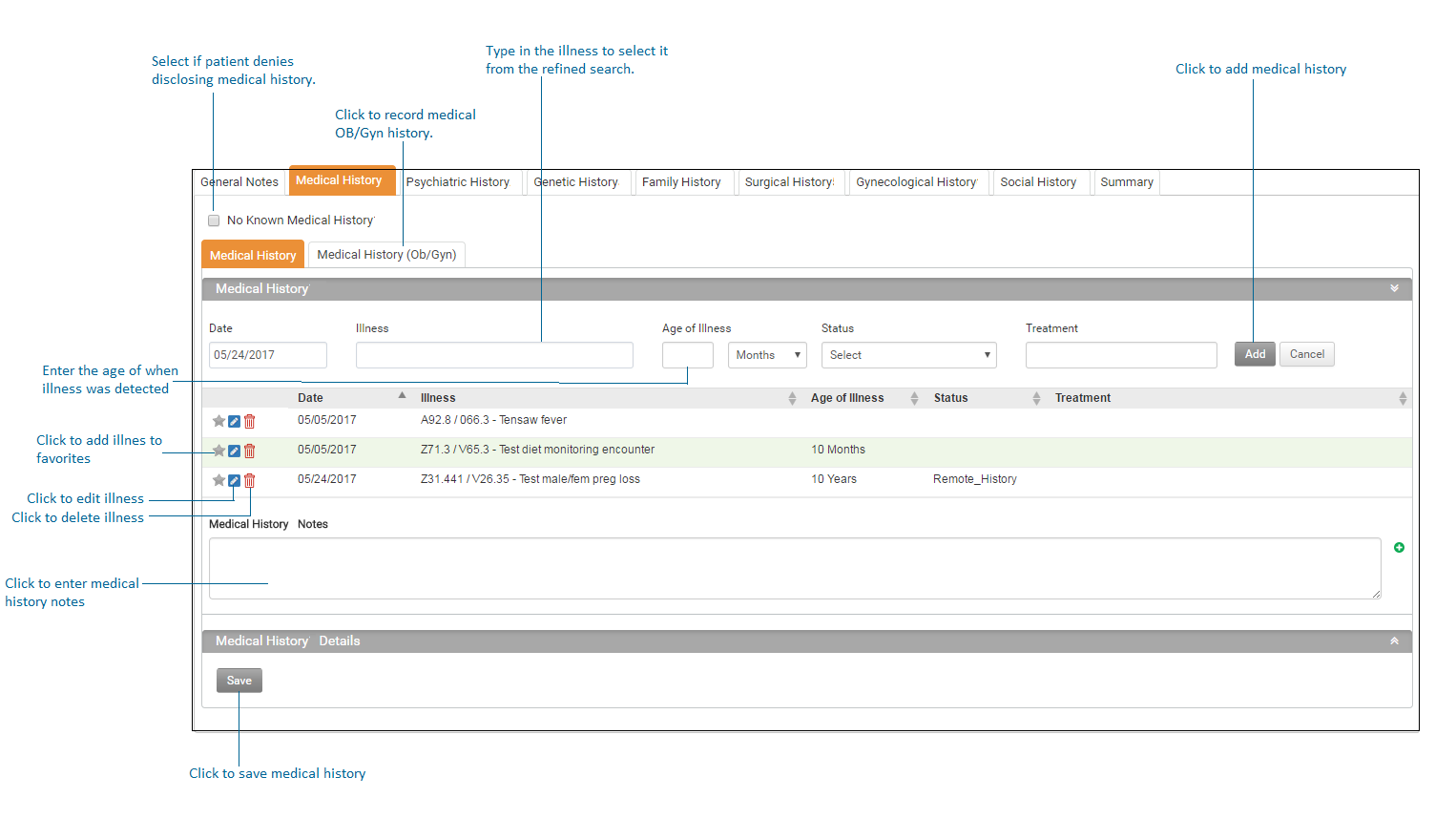The height and width of the screenshot is (819, 1456).
Task: Open the Months age unit dropdown
Action: [x=767, y=355]
